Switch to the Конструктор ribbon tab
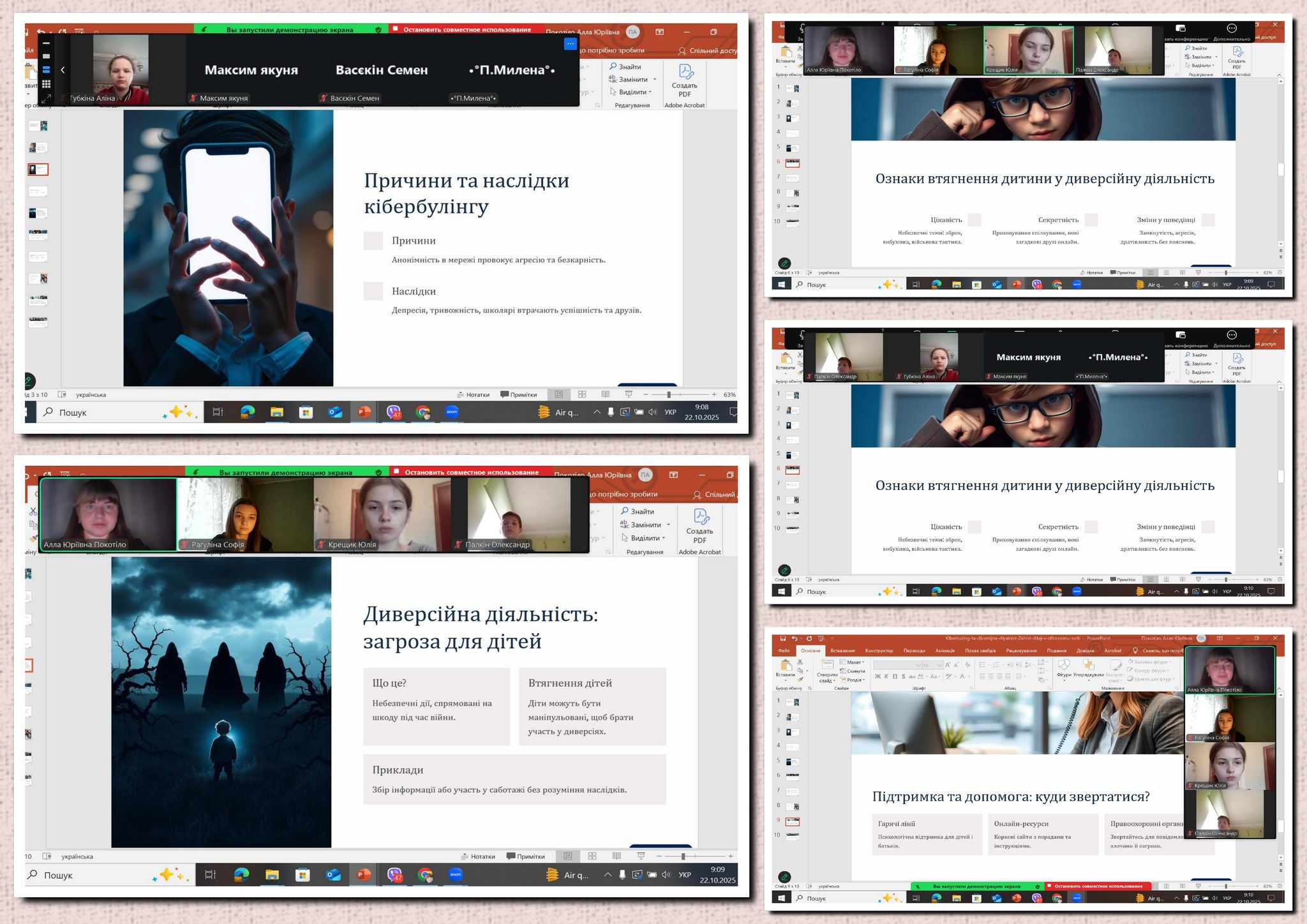Image resolution: width=1307 pixels, height=924 pixels. coord(879,651)
